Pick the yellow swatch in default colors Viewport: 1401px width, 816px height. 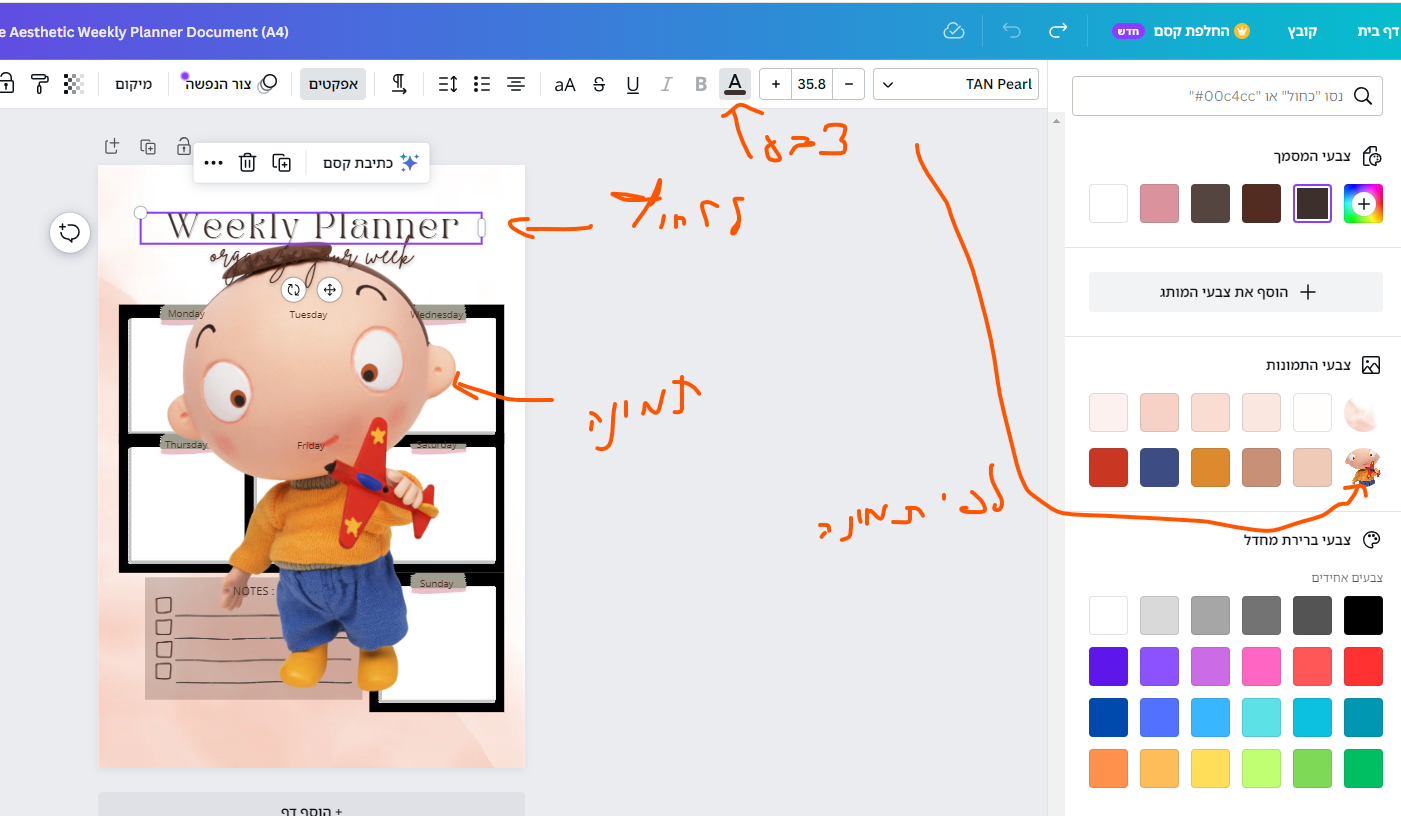tap(1210, 769)
